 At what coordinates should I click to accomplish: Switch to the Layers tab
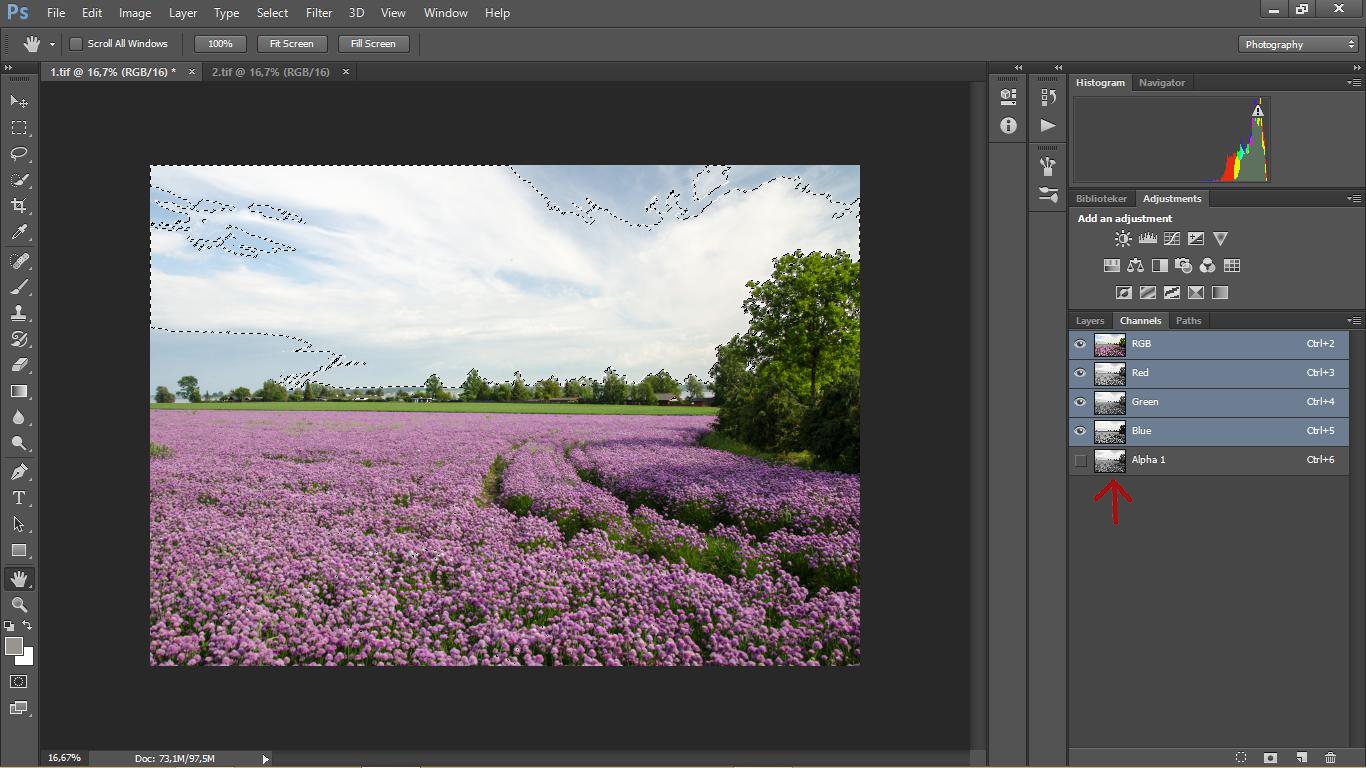pos(1089,321)
